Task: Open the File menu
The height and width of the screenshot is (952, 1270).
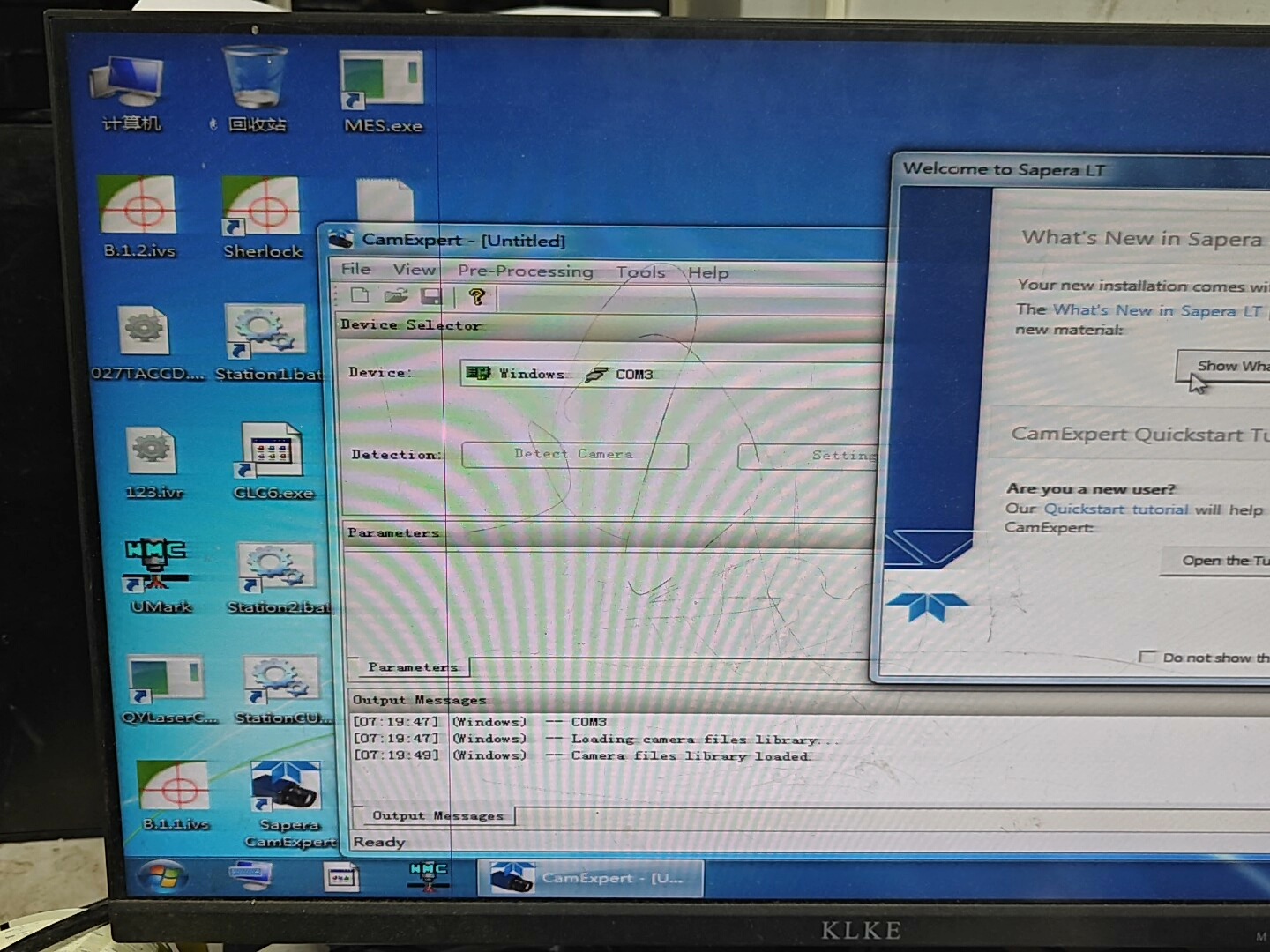Action: point(355,269)
